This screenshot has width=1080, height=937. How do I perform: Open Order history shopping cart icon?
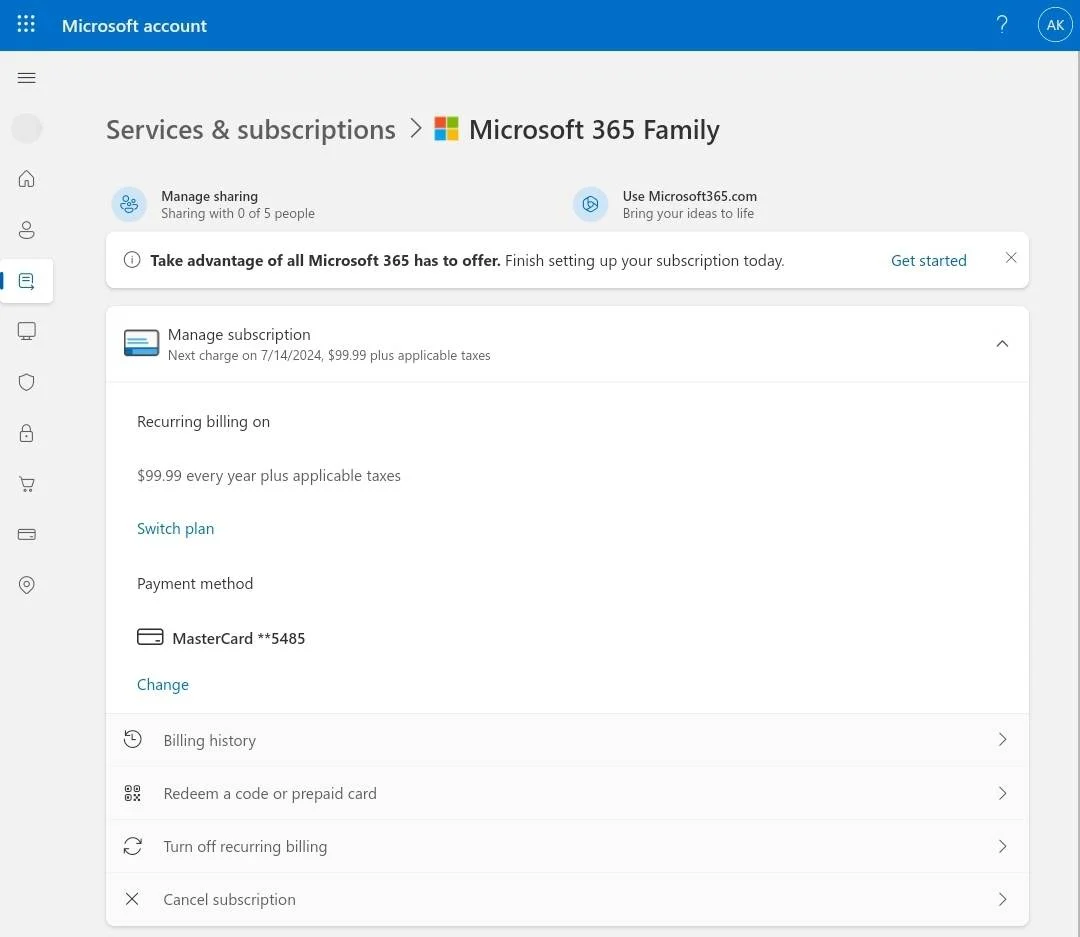pos(26,484)
